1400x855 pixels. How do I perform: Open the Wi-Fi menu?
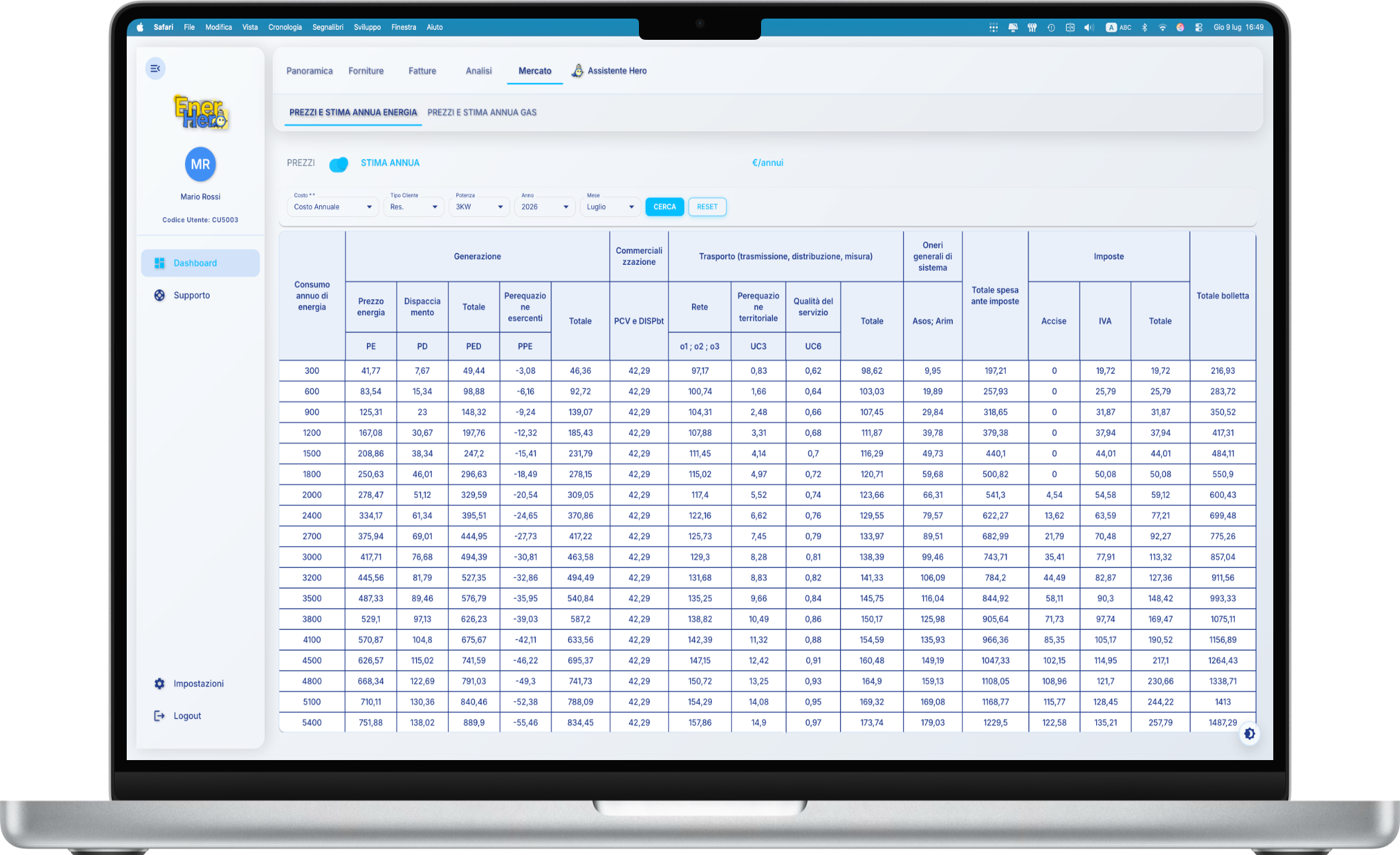[x=1162, y=27]
